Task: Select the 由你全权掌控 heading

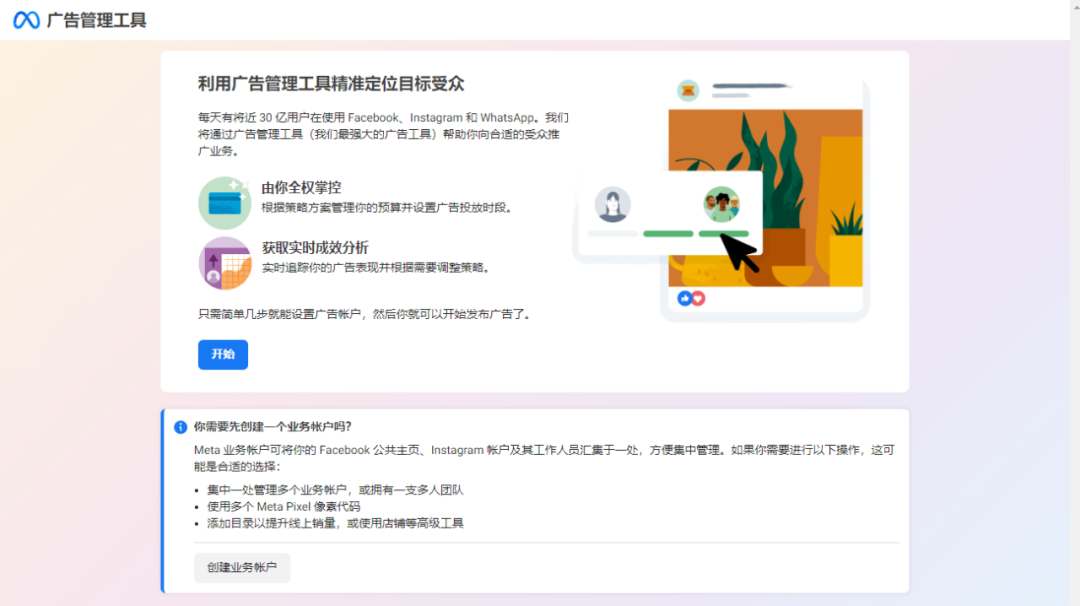Action: [x=301, y=188]
